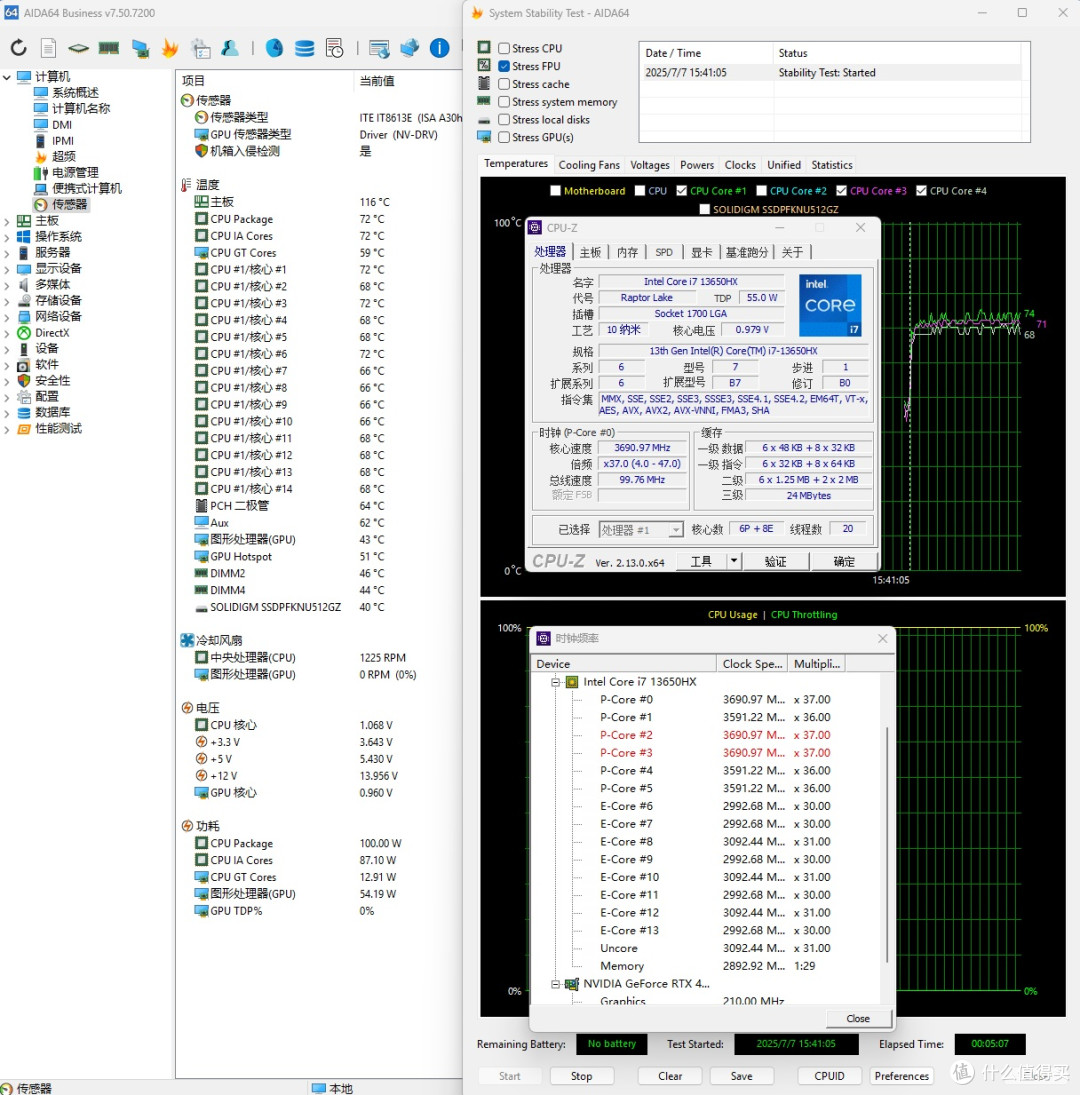Switch to the Cooling Fans tab

coord(589,165)
